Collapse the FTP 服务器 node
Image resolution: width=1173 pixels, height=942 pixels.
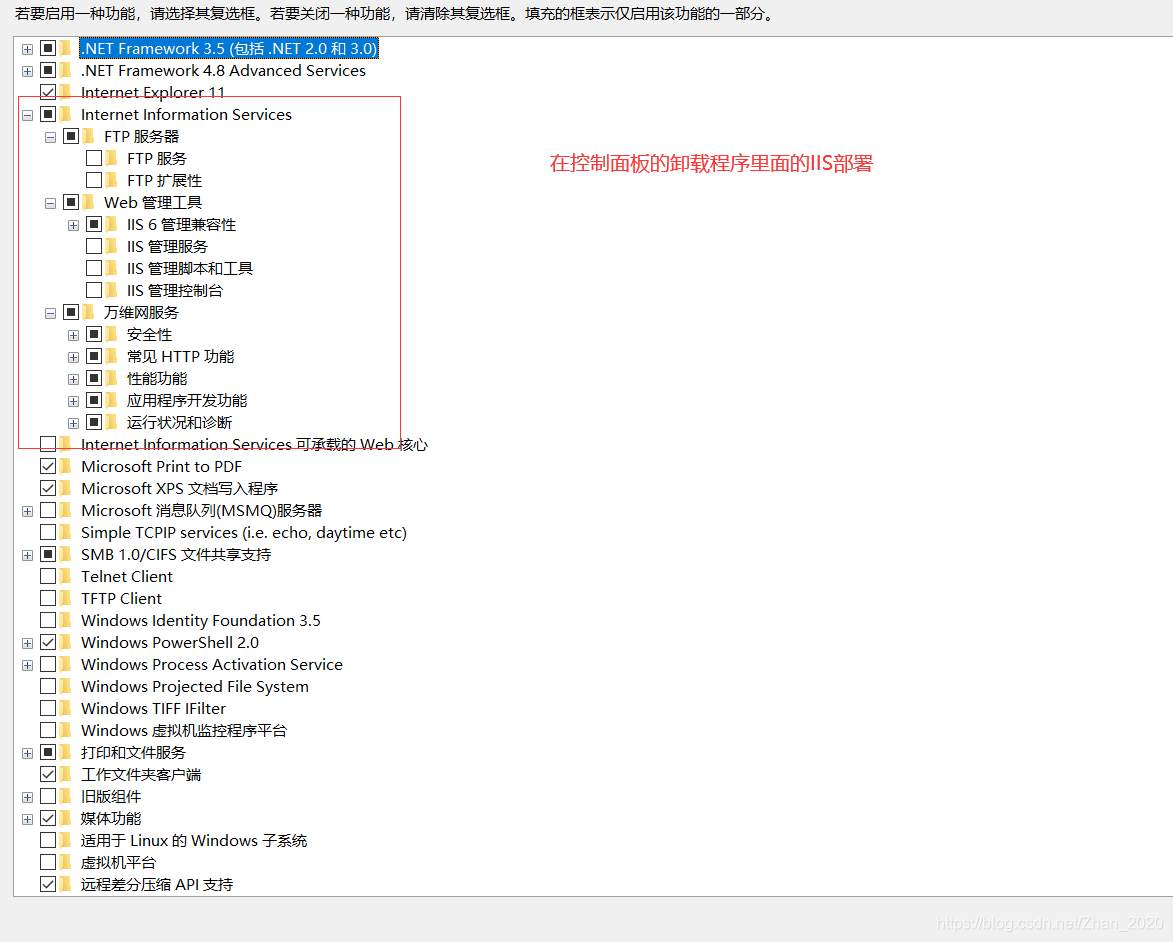click(50, 138)
